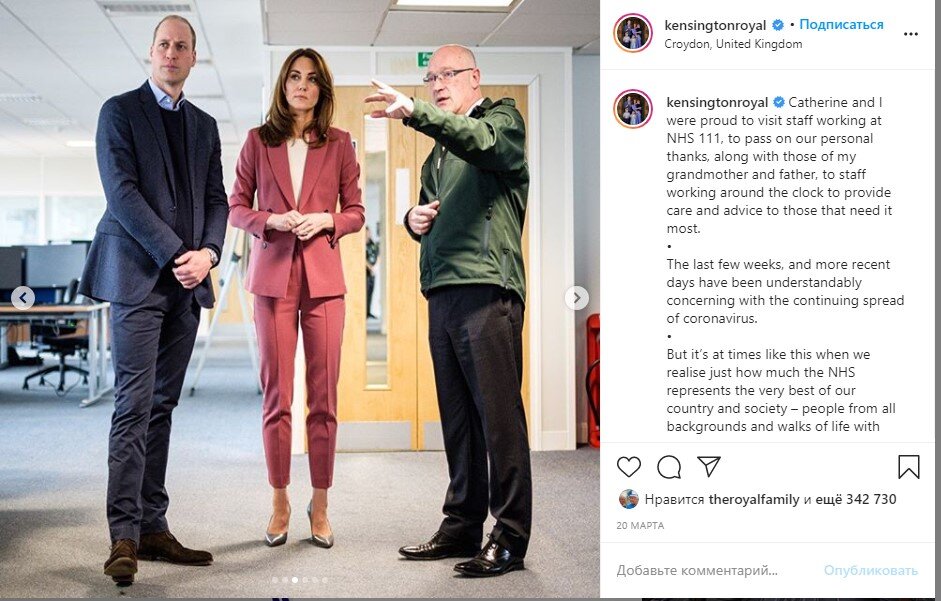The height and width of the screenshot is (601, 941).
Task: Click the header kensingtonroyal profile avatar
Action: click(x=633, y=33)
